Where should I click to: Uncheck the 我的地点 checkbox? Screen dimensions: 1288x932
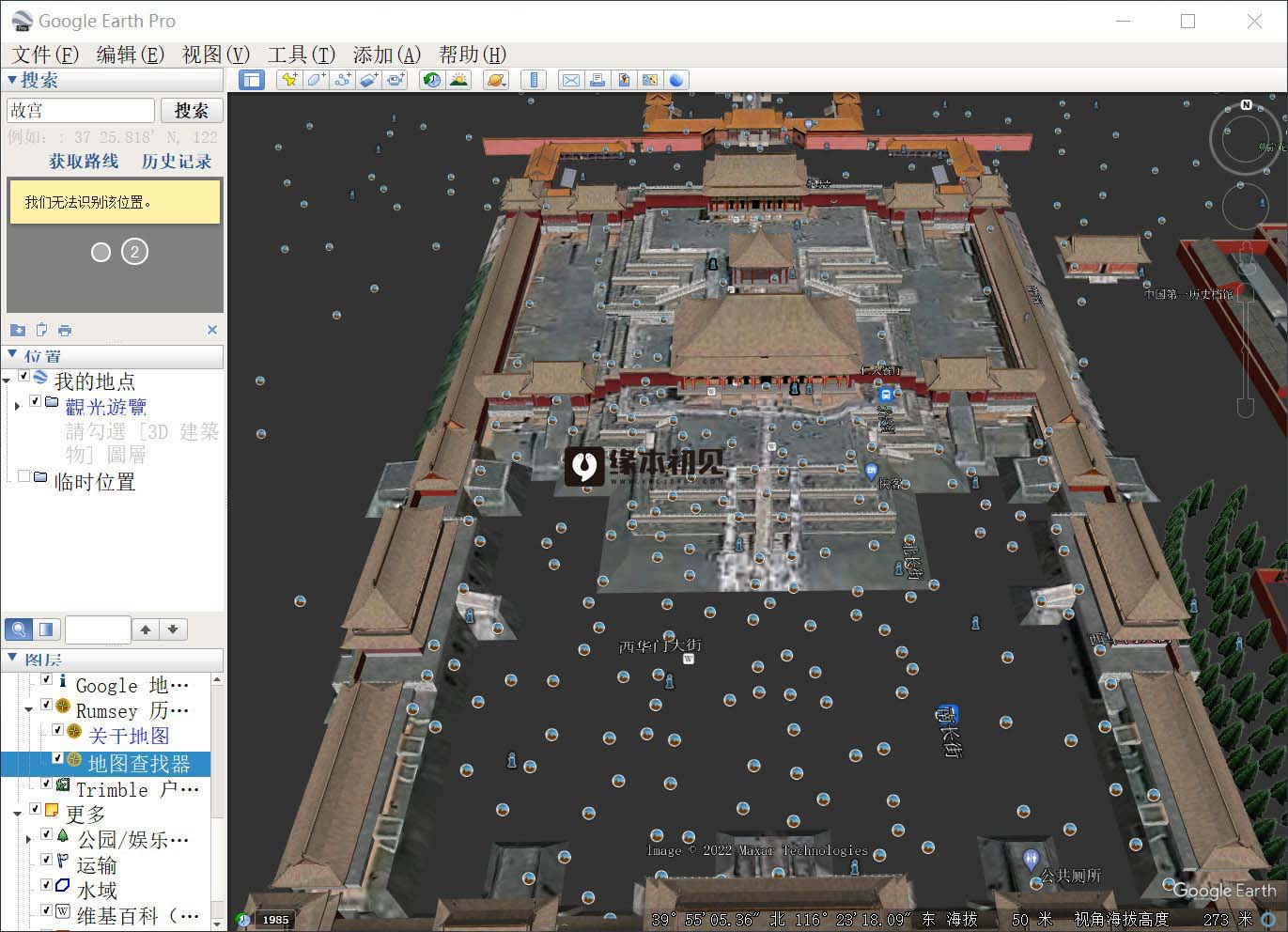[x=24, y=377]
